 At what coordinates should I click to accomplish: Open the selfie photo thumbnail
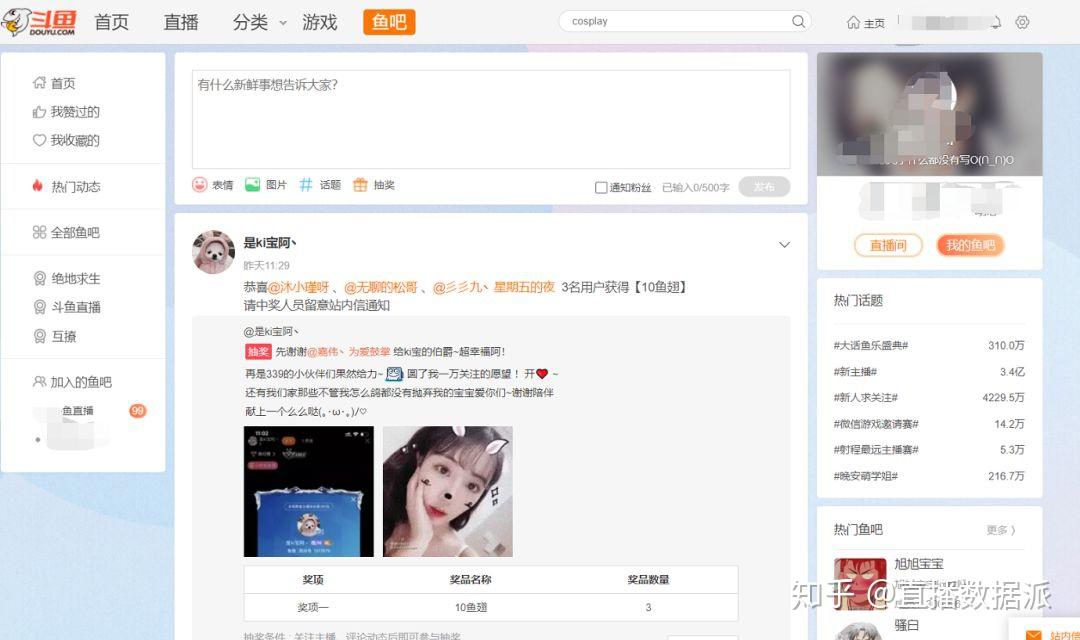pos(448,491)
